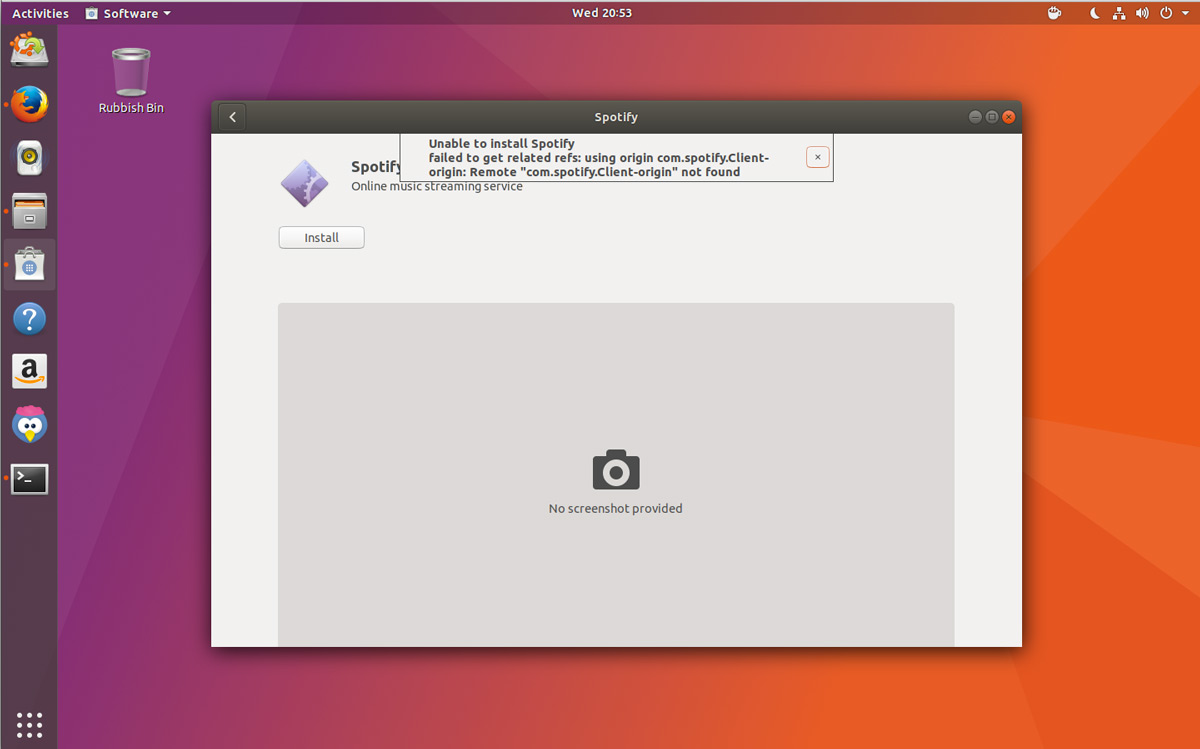Open Firefox from the dock
Viewport: 1200px width, 749px height.
(29, 103)
